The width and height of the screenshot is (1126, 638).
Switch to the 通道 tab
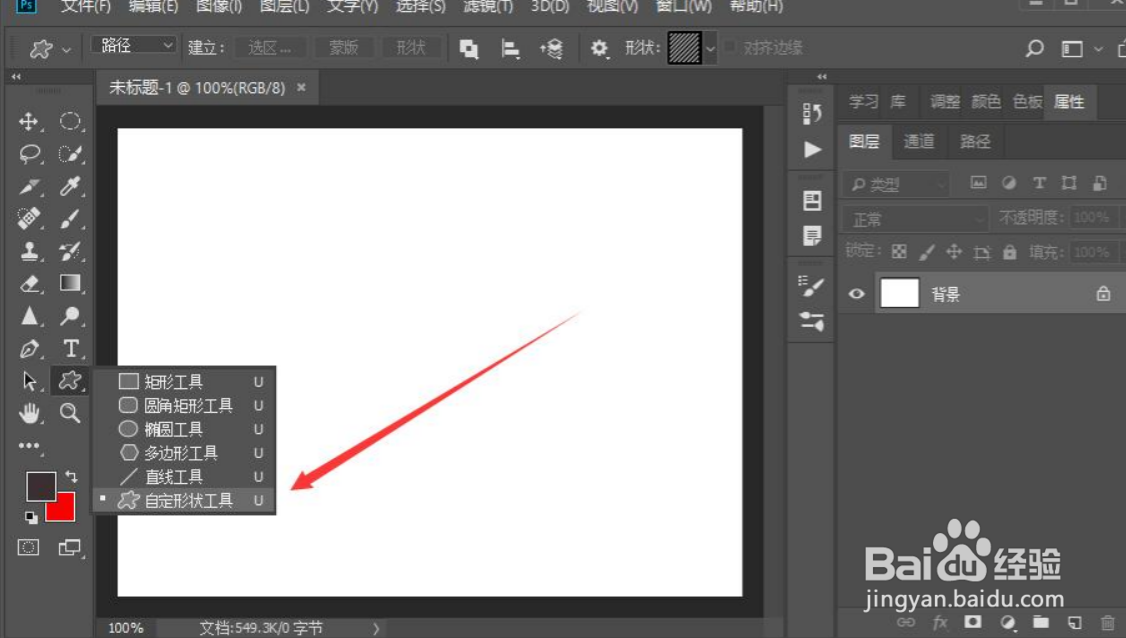[x=918, y=142]
